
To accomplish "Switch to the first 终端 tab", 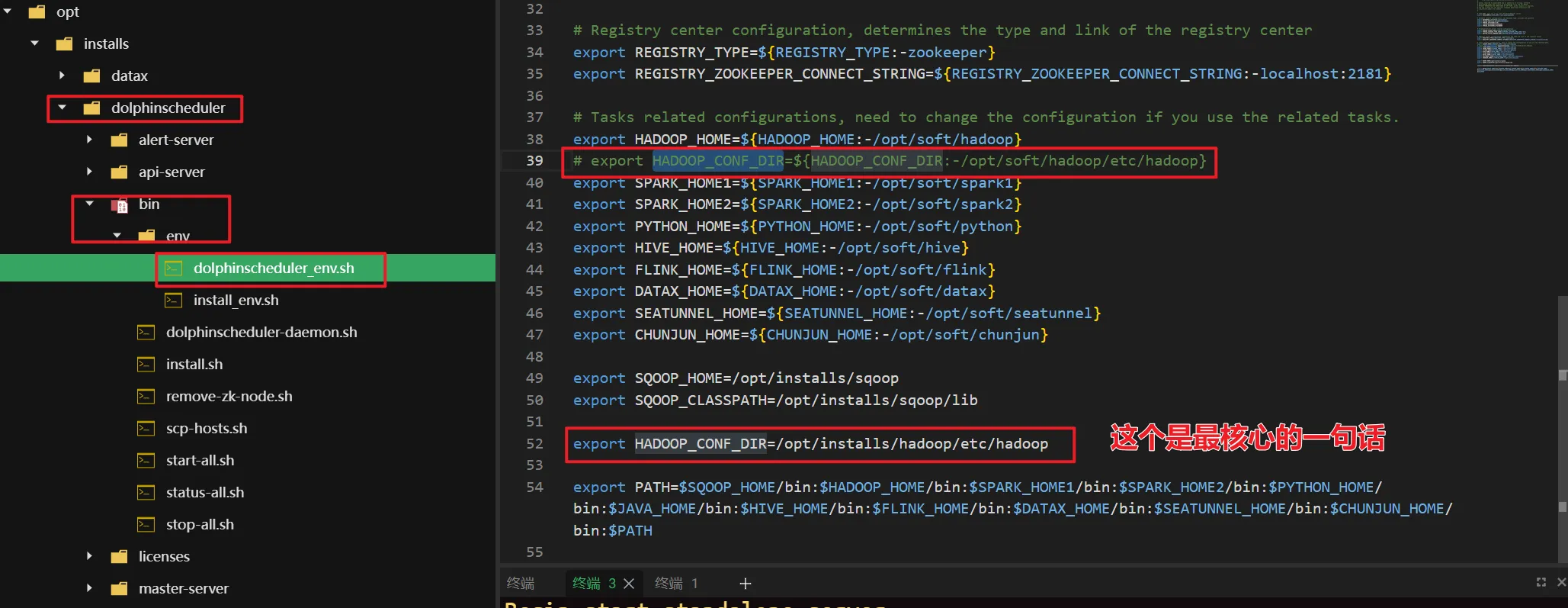I will click(x=521, y=584).
